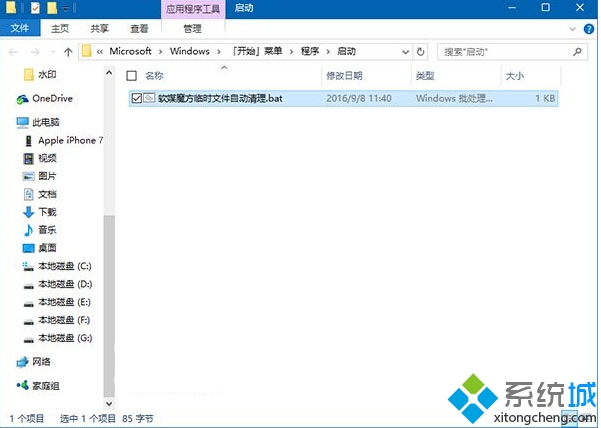
Task: Expand the ribbon using the chevron
Action: click(573, 29)
